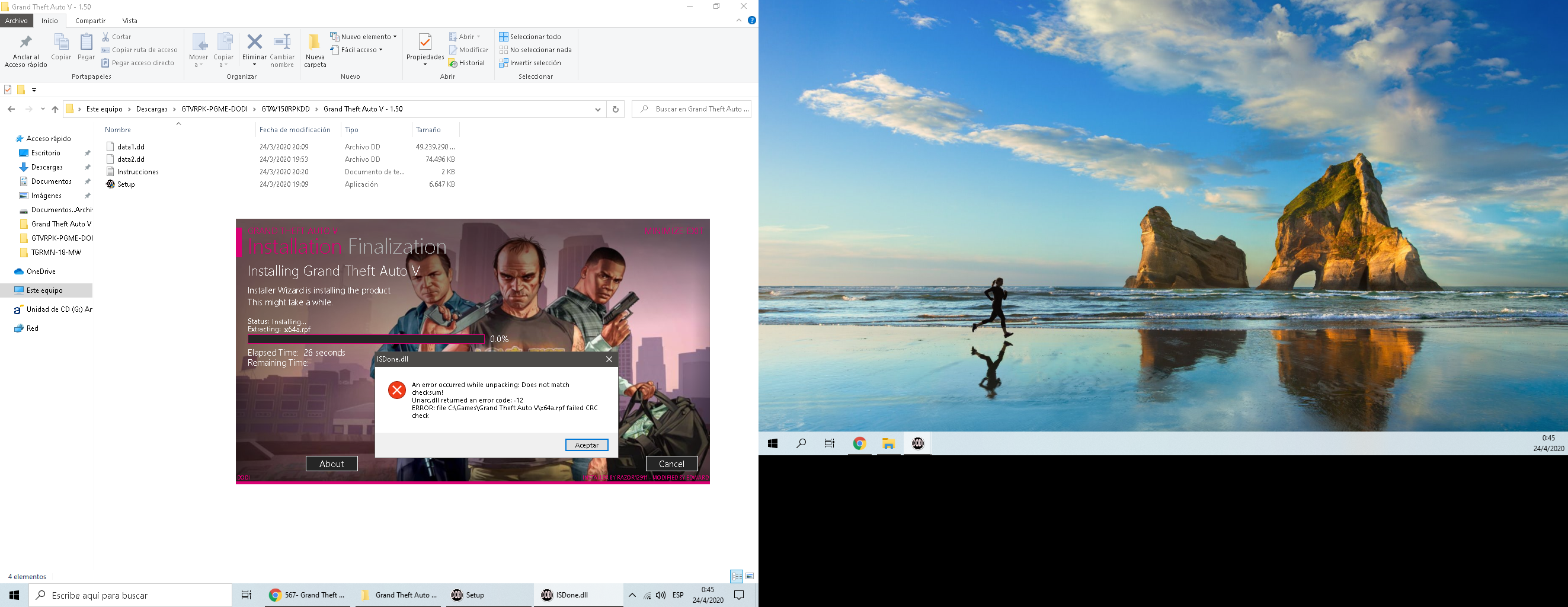Click the refresh icon beside address bar
This screenshot has height=607, width=1568.
coord(615,109)
